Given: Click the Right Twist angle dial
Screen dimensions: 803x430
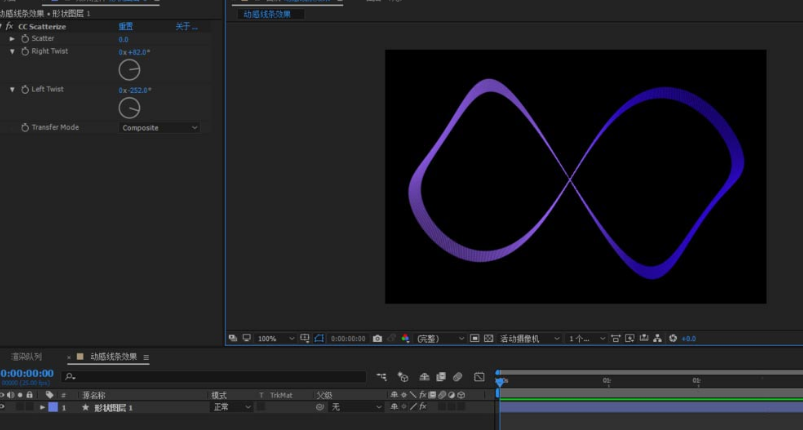Looking at the screenshot, I should point(129,70).
